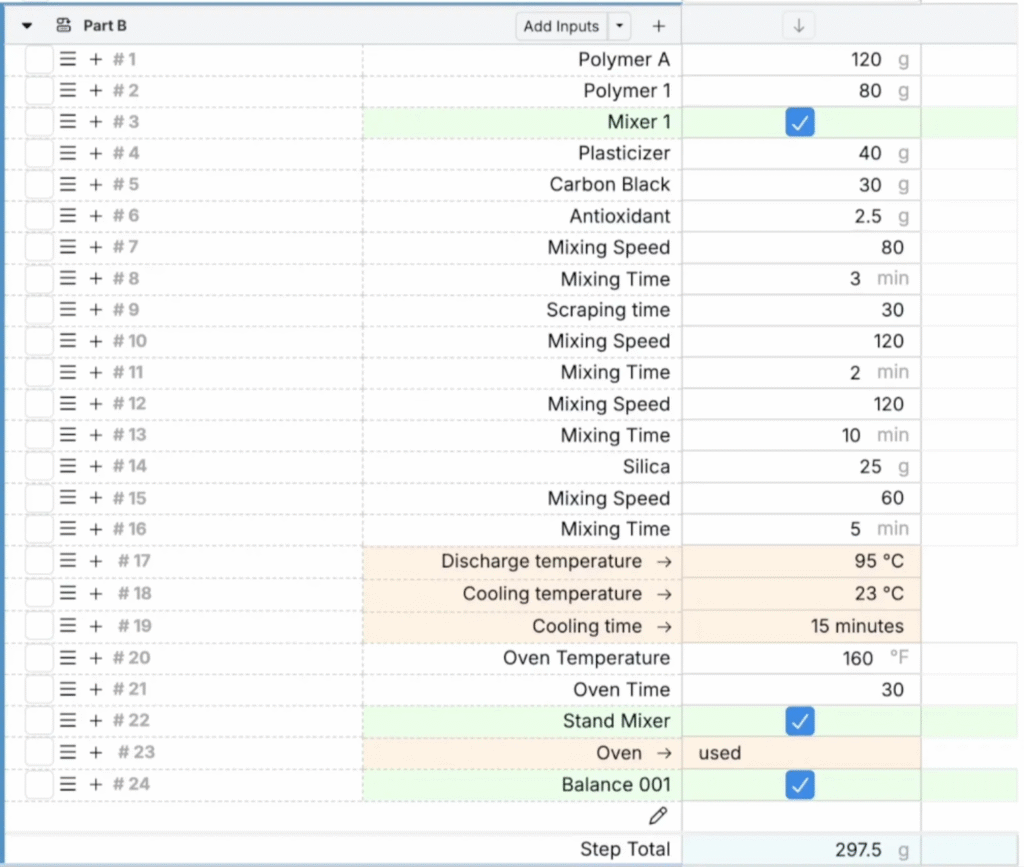Click the down arrow icon in column header
This screenshot has height=867, width=1024.
point(798,27)
